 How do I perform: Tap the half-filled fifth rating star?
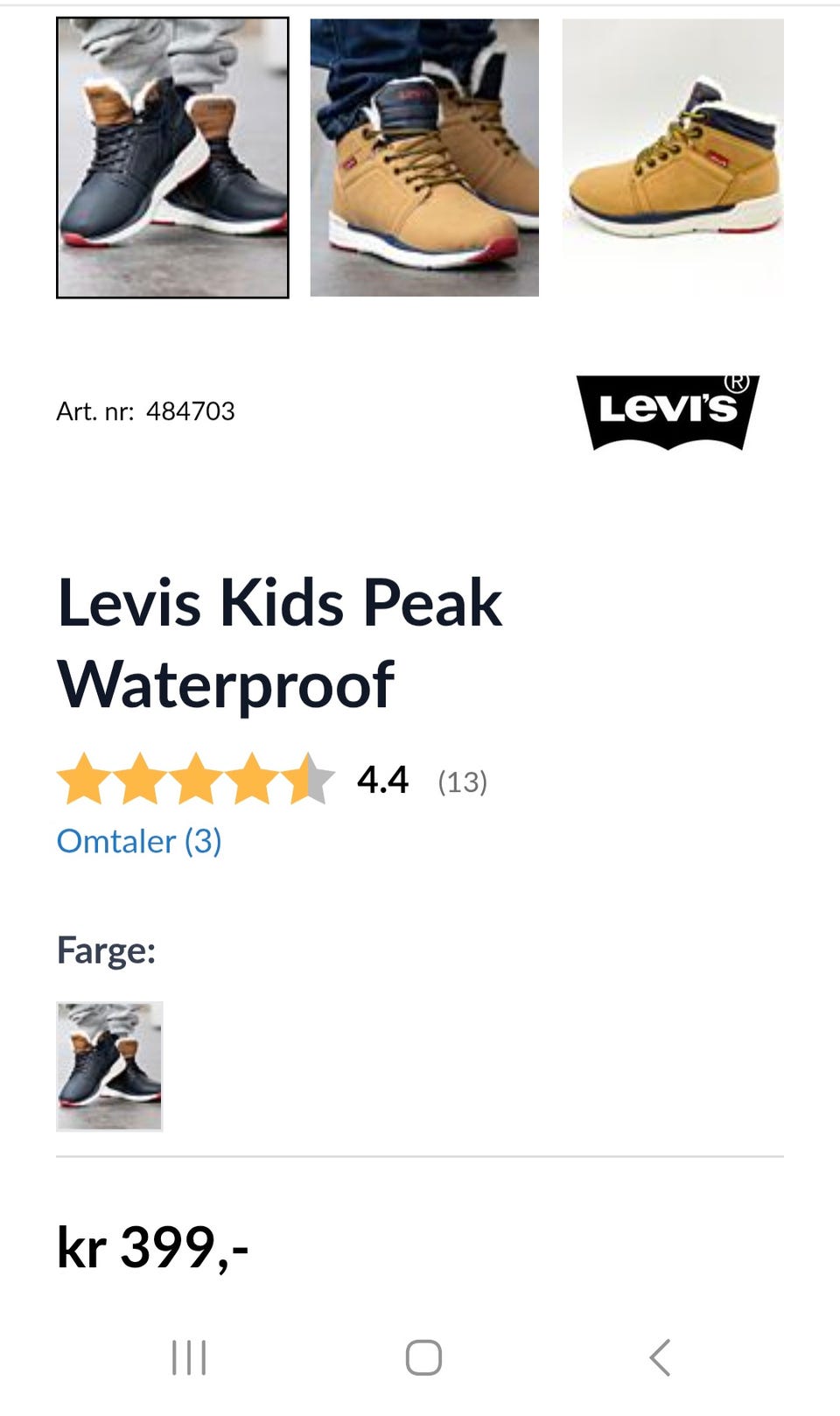coord(308,779)
